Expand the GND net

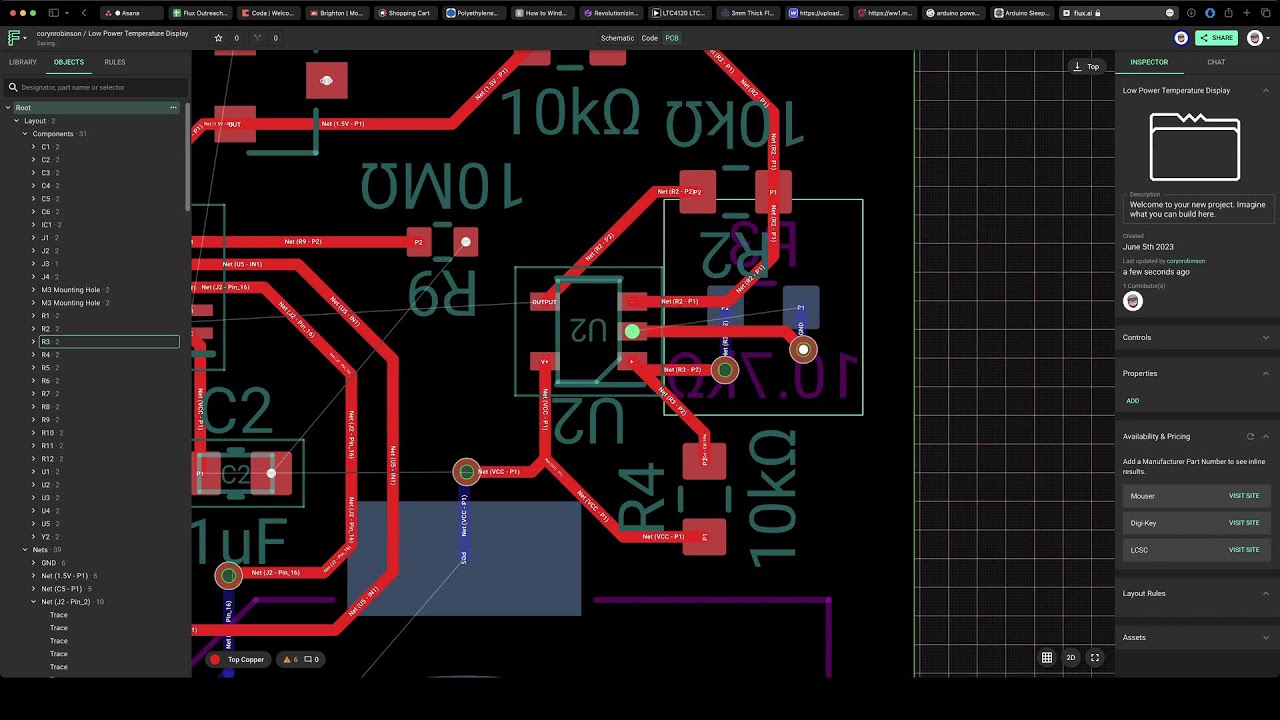(x=34, y=563)
